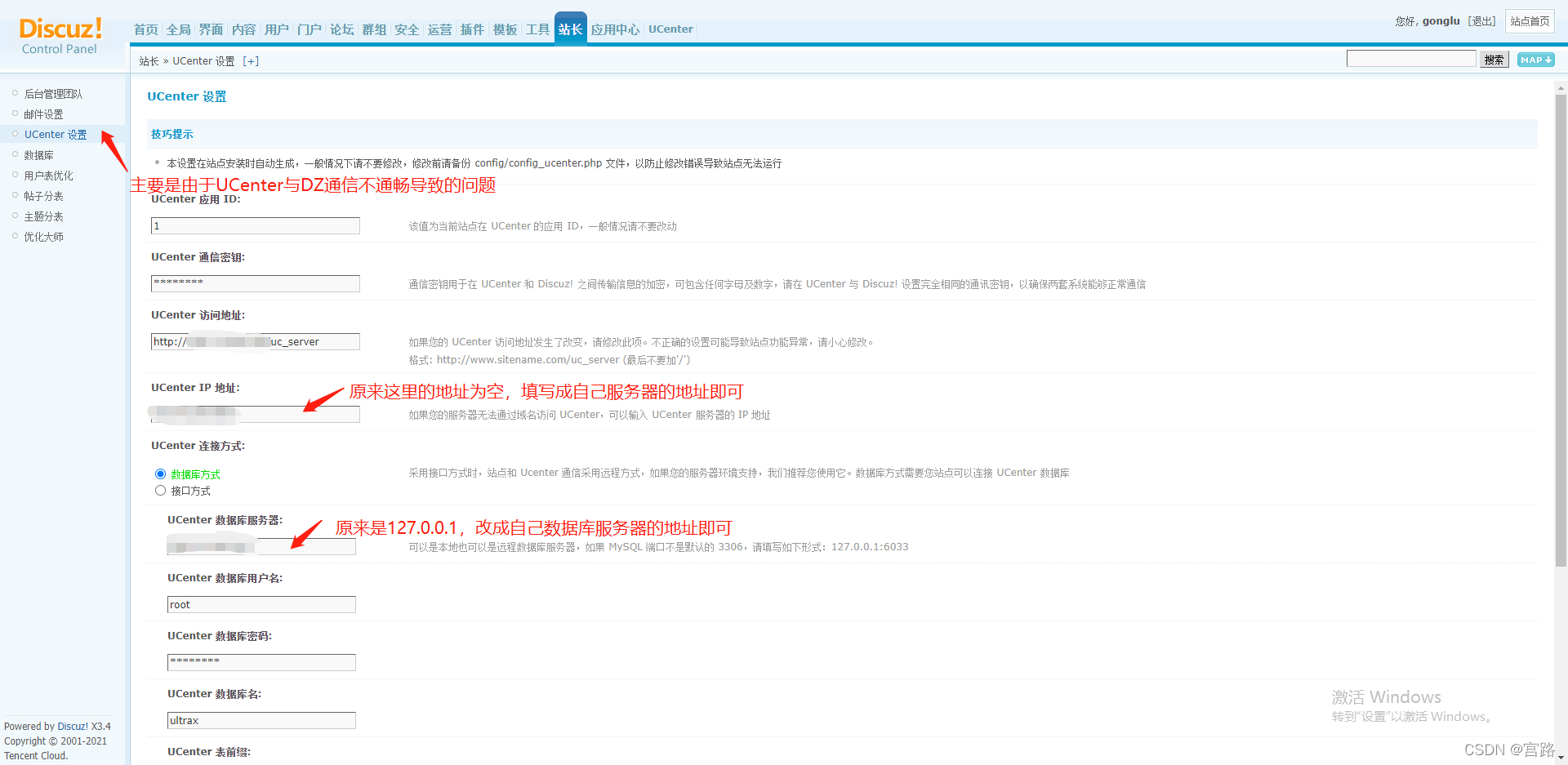Image resolution: width=1568 pixels, height=765 pixels.
Task: Click the UCenter 应用 ID field
Action: [x=256, y=226]
